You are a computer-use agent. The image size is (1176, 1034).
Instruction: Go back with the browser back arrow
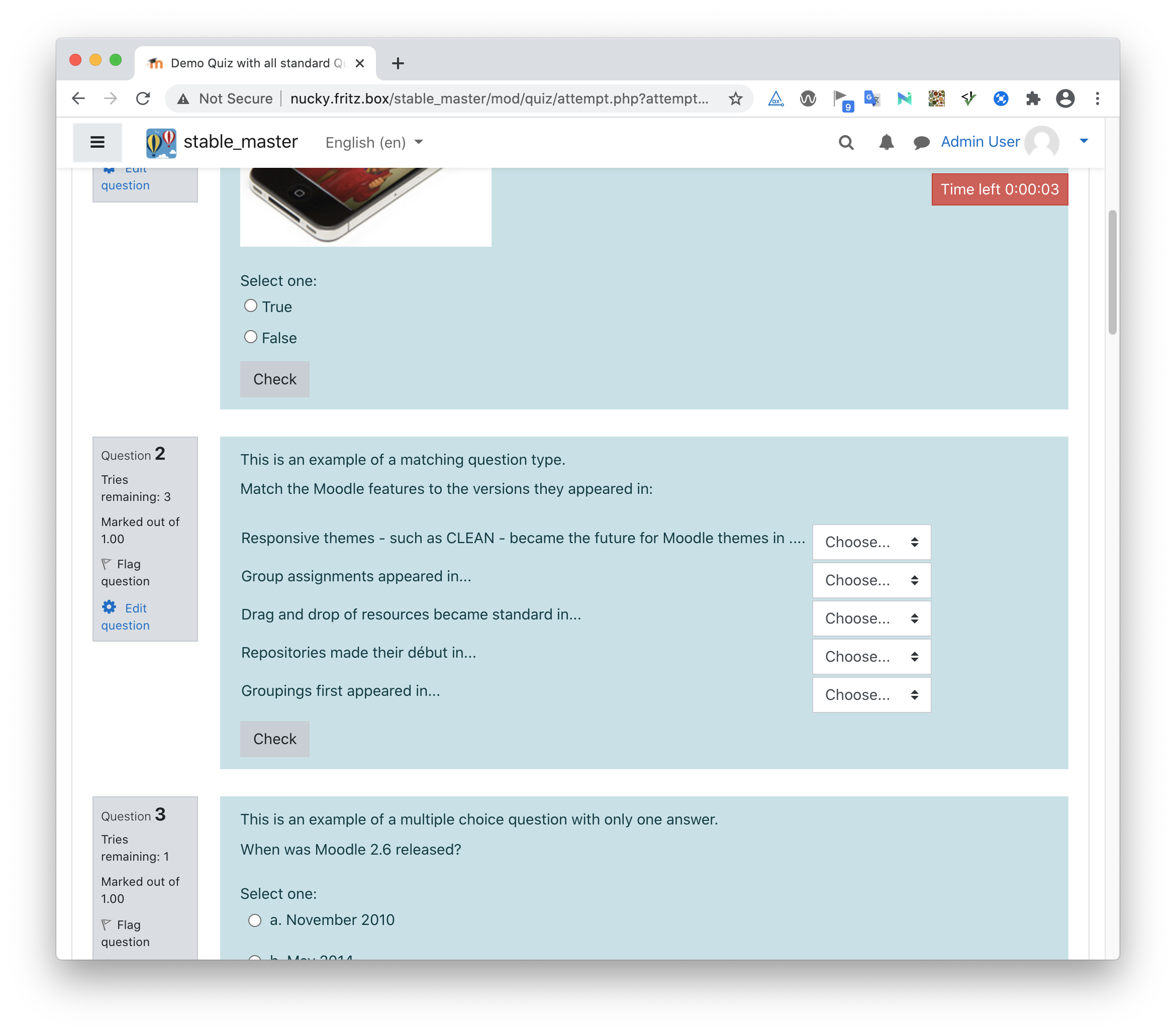pyautogui.click(x=79, y=98)
